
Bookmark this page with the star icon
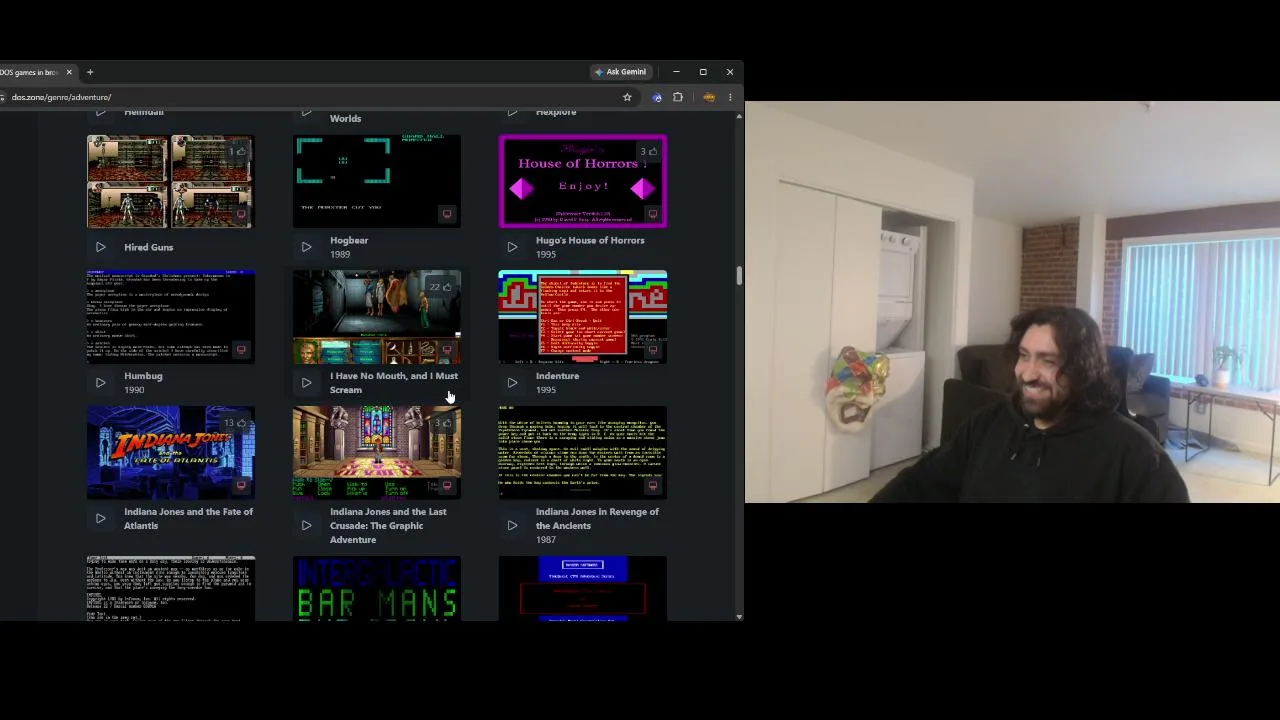point(627,97)
